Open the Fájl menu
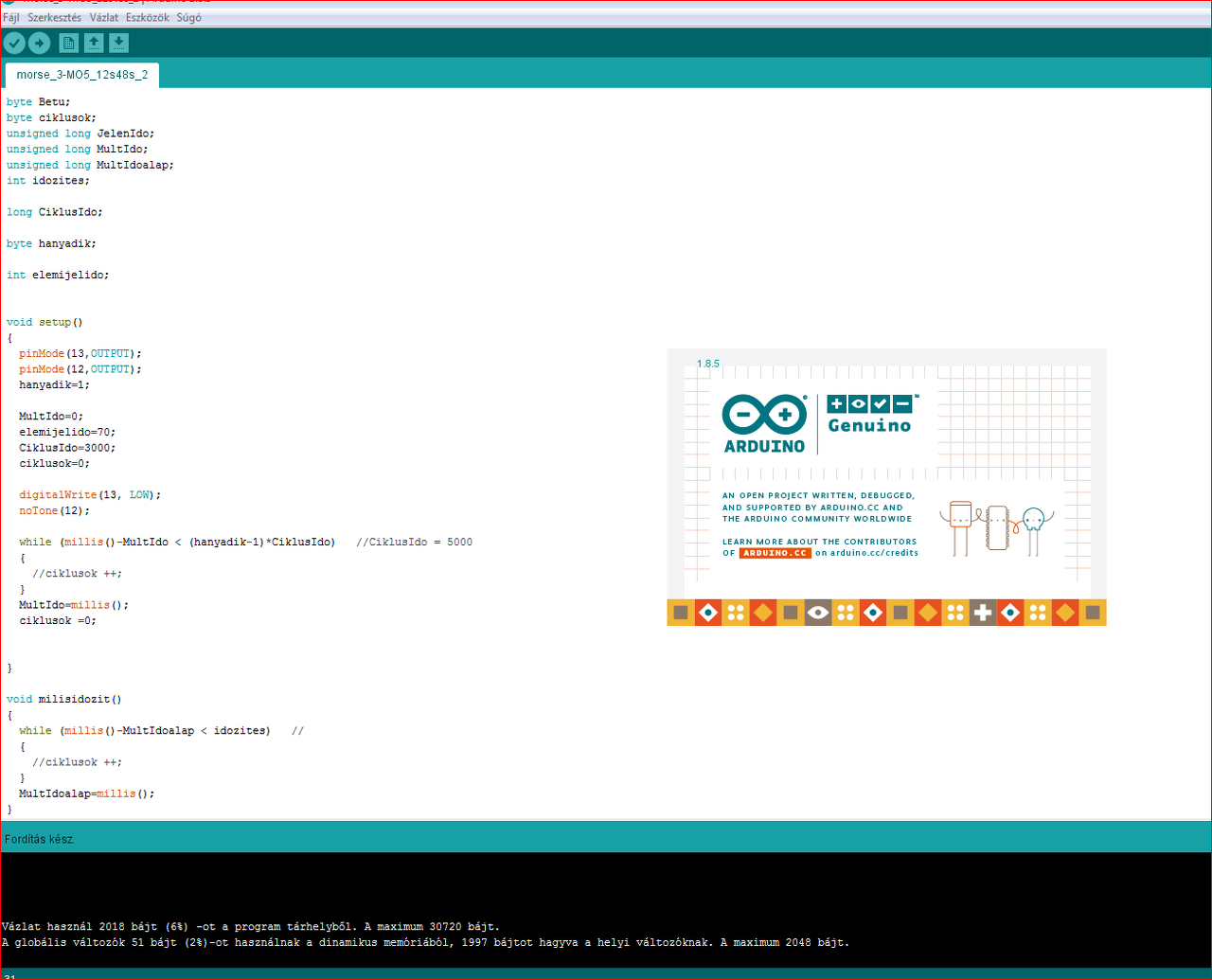 [11, 18]
